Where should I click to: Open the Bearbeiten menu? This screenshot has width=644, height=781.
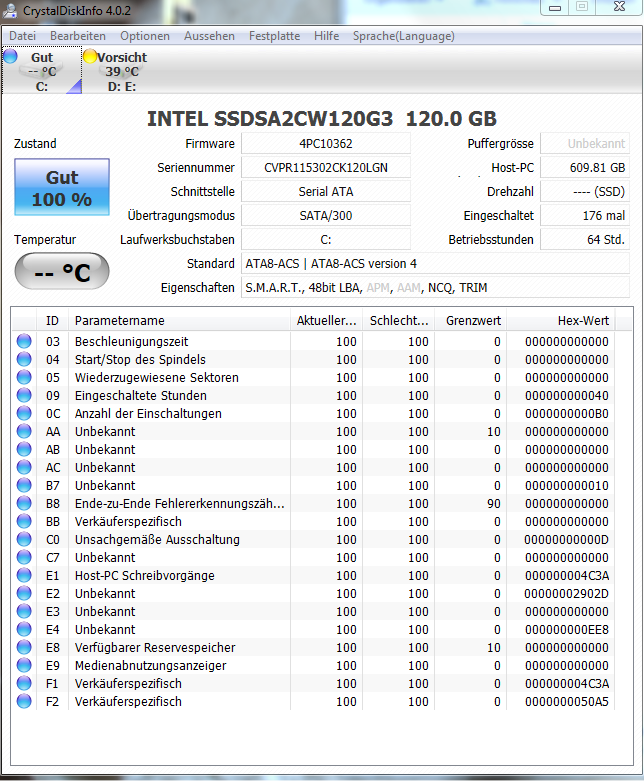(78, 36)
